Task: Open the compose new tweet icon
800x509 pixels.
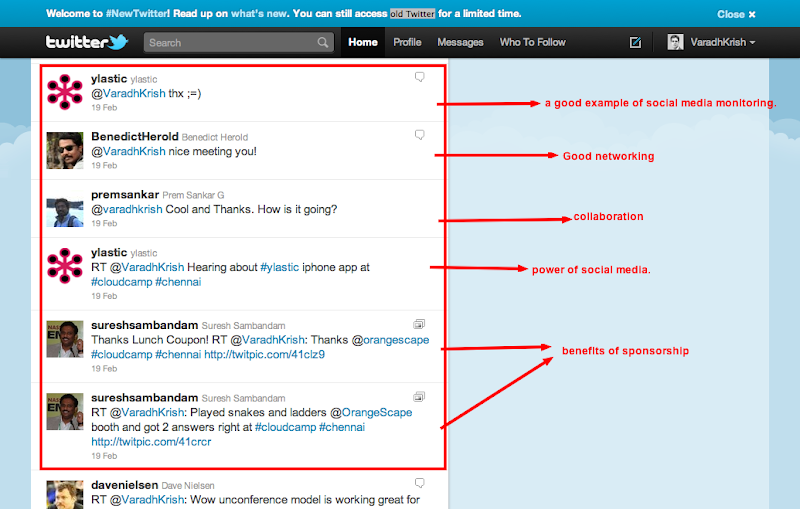Action: [635, 42]
